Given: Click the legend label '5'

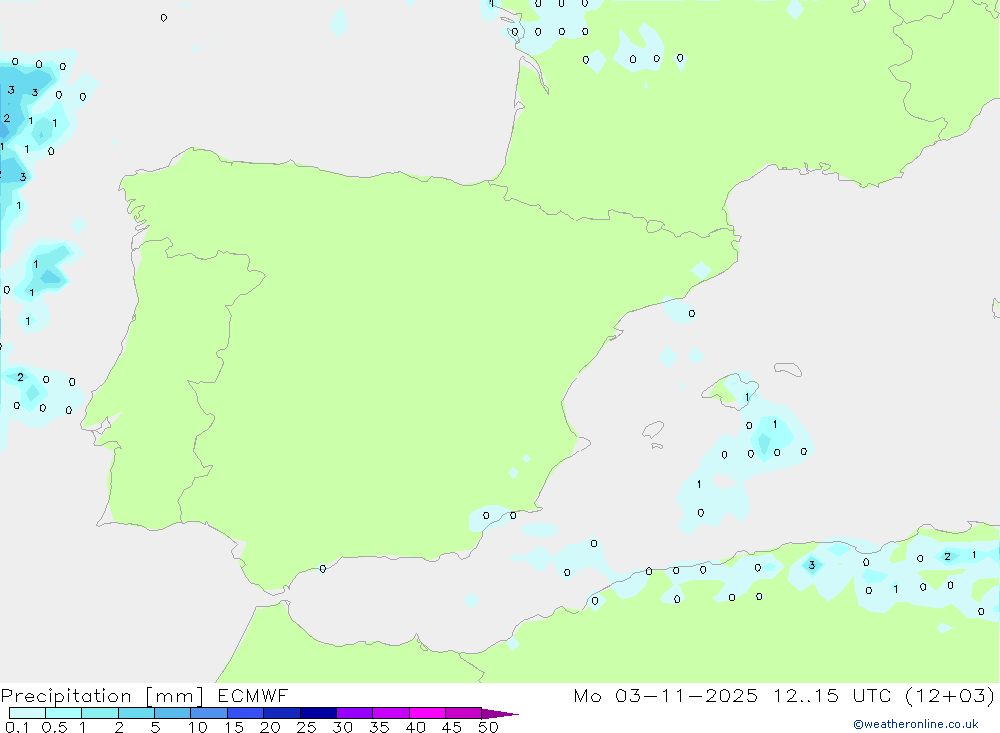Looking at the screenshot, I should (155, 727).
